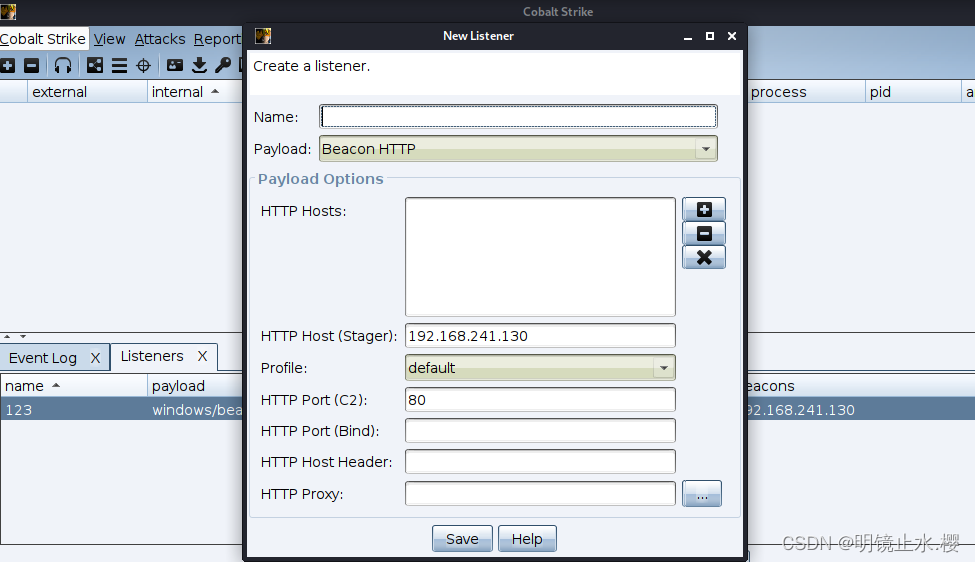Sort sessions by internal column
The image size is (975, 562).
coord(195,92)
